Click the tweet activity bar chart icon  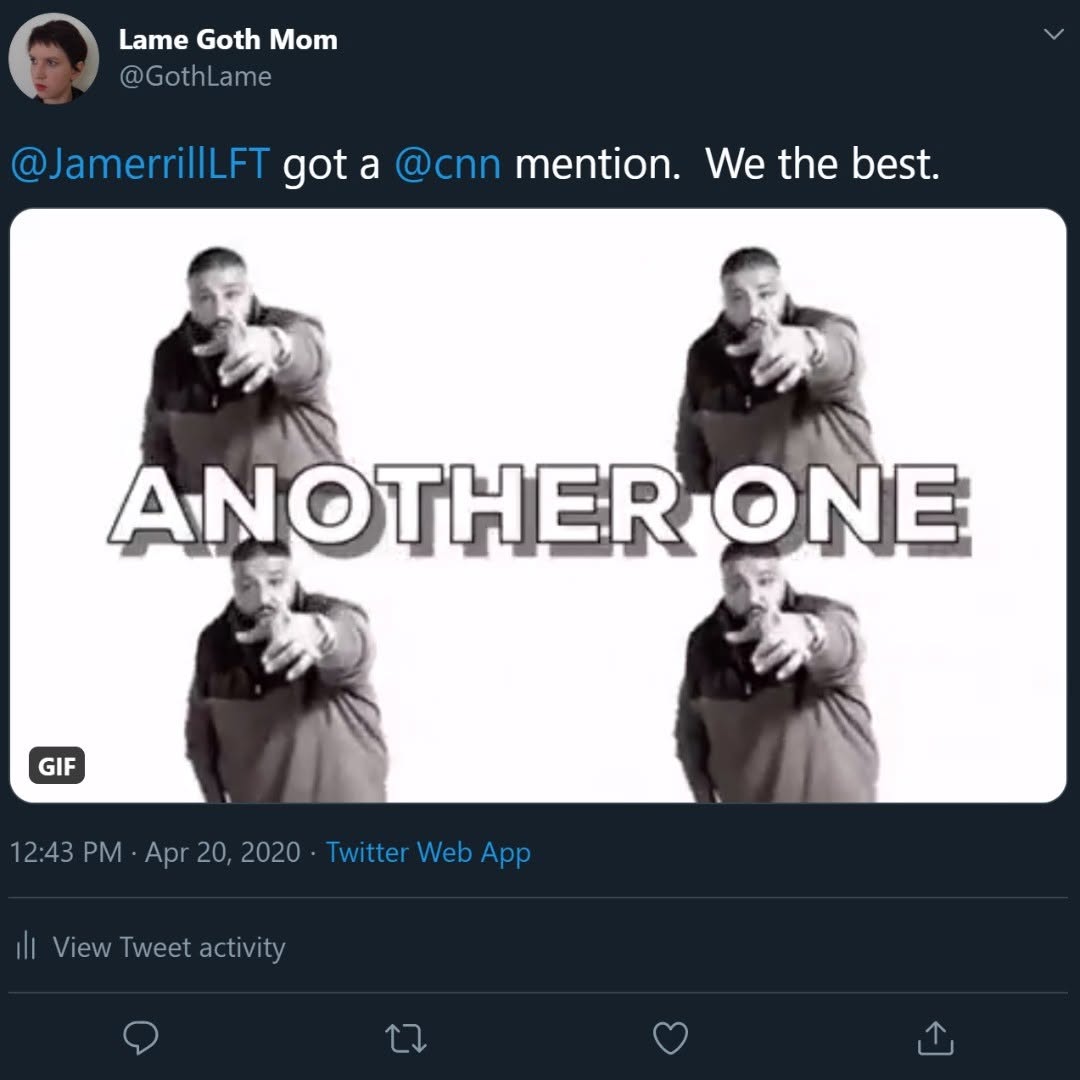(x=27, y=947)
